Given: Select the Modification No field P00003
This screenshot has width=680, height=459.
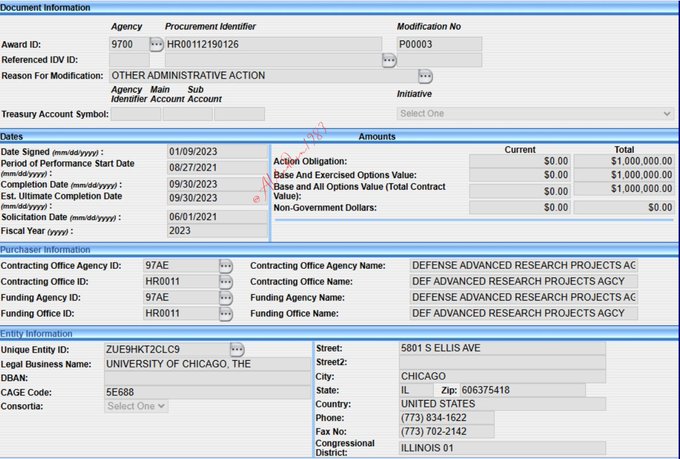Looking at the screenshot, I should (439, 44).
